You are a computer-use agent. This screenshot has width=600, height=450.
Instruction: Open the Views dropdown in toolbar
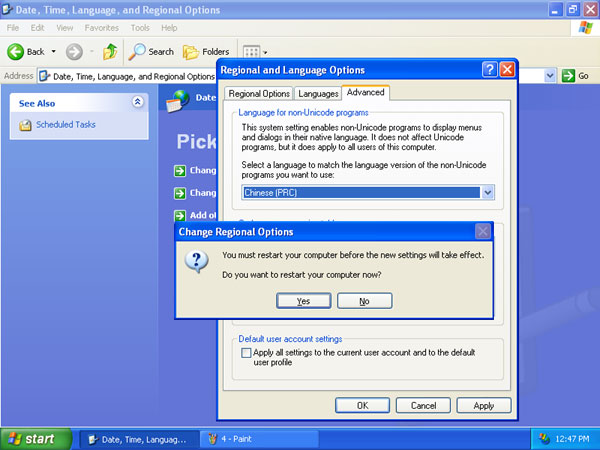tap(255, 51)
